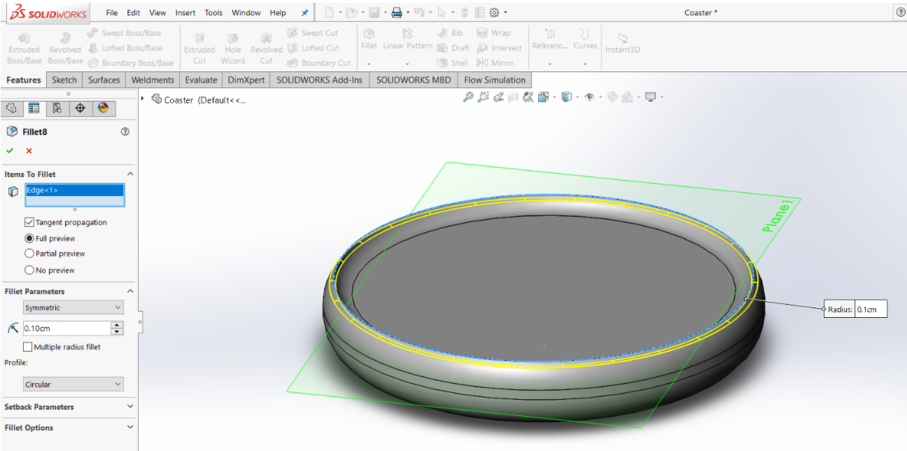This screenshot has width=907, height=451.
Task: Click the New document icon
Action: [329, 12]
